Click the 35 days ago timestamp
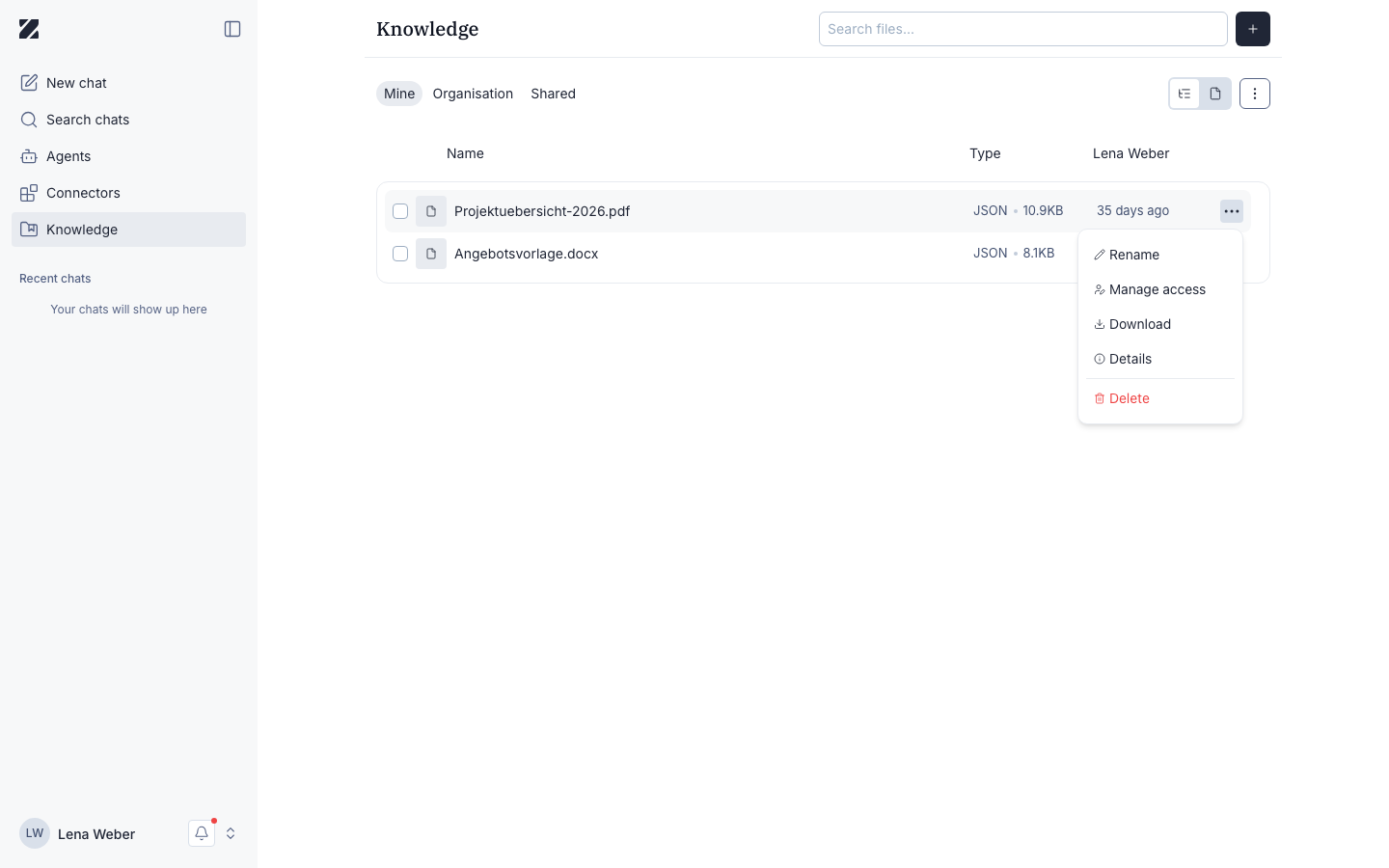This screenshot has width=1389, height=868. (1132, 210)
